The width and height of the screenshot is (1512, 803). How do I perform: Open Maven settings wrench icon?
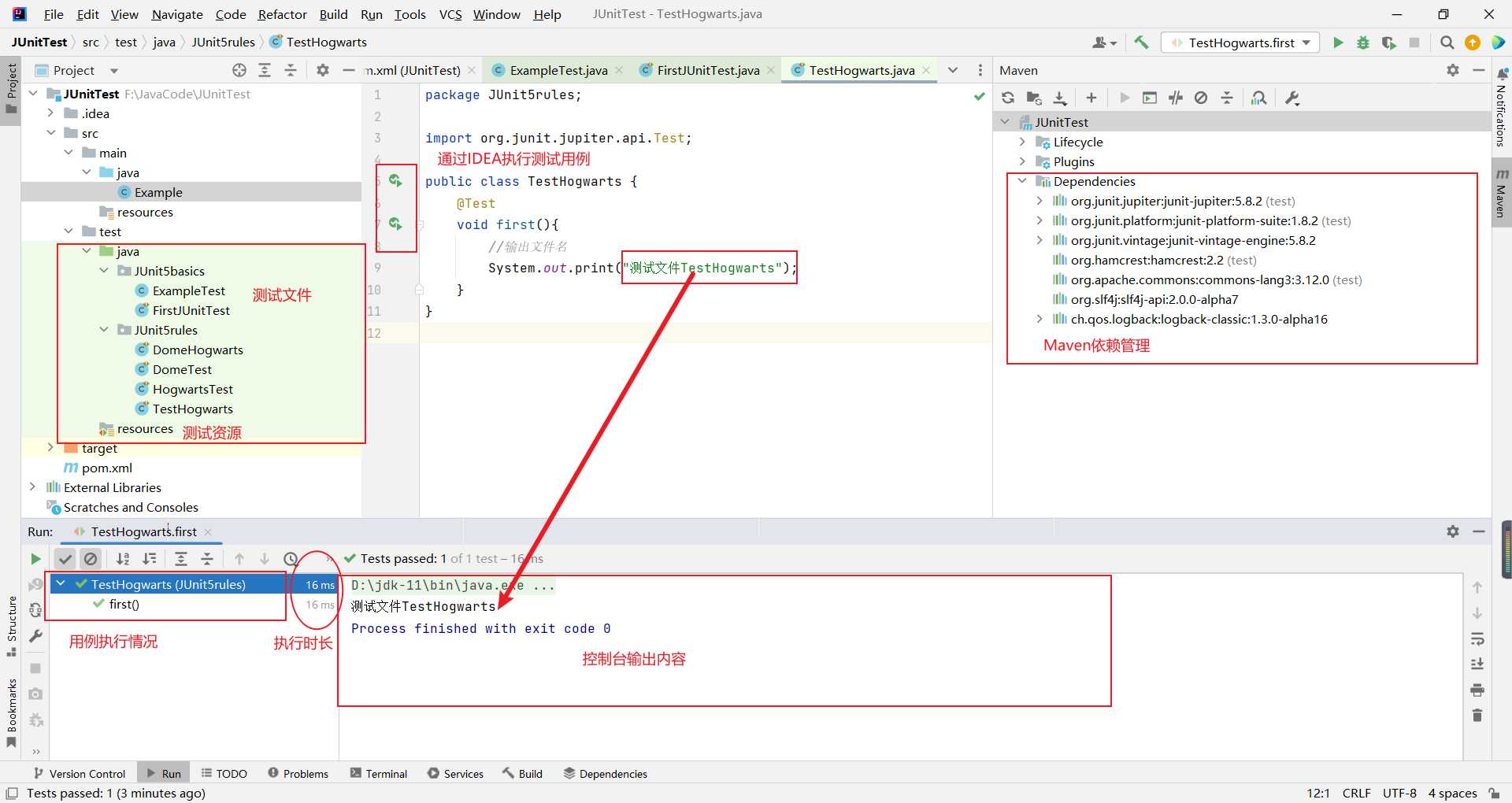coord(1291,98)
